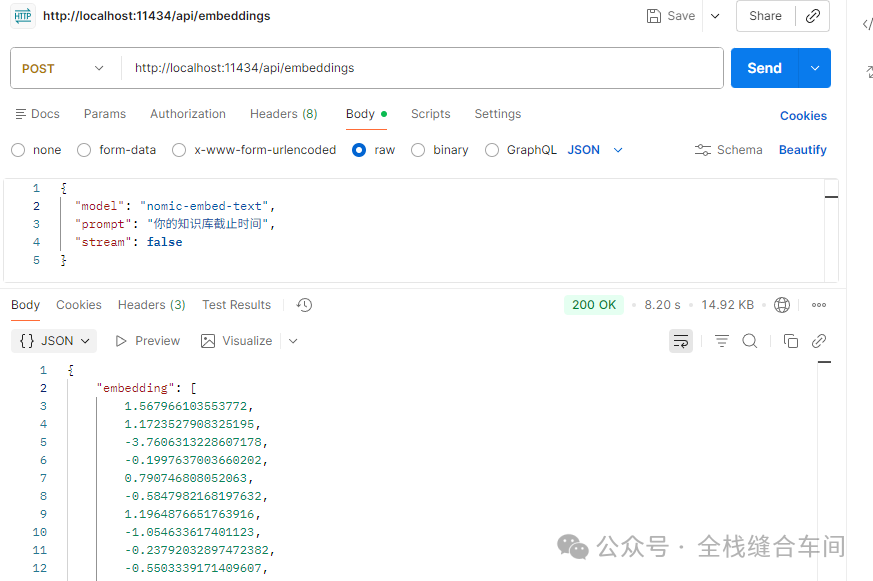Open response history clock icon
This screenshot has width=873, height=581.
tap(305, 305)
